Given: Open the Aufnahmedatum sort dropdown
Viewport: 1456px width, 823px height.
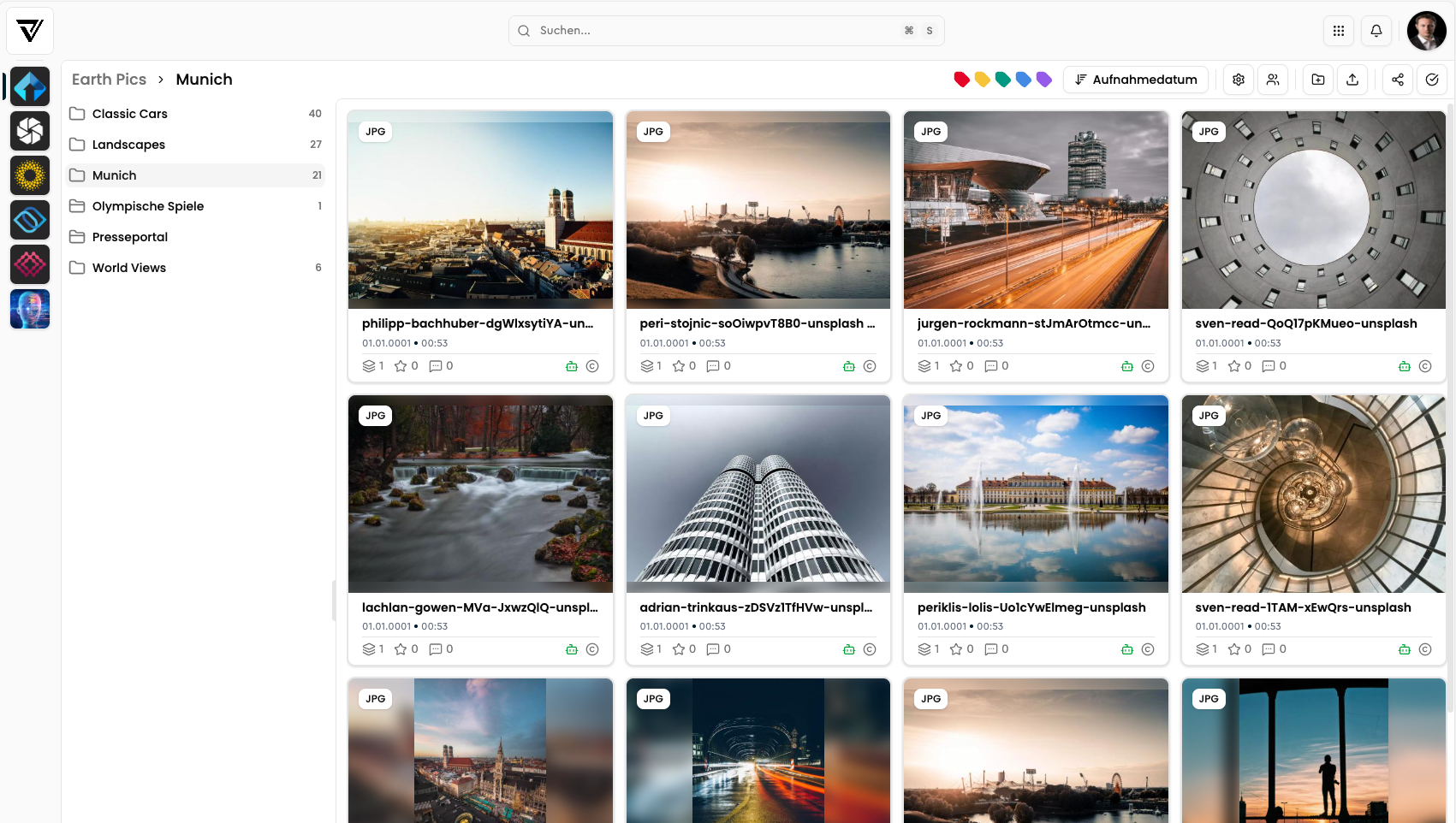Looking at the screenshot, I should tap(1136, 80).
